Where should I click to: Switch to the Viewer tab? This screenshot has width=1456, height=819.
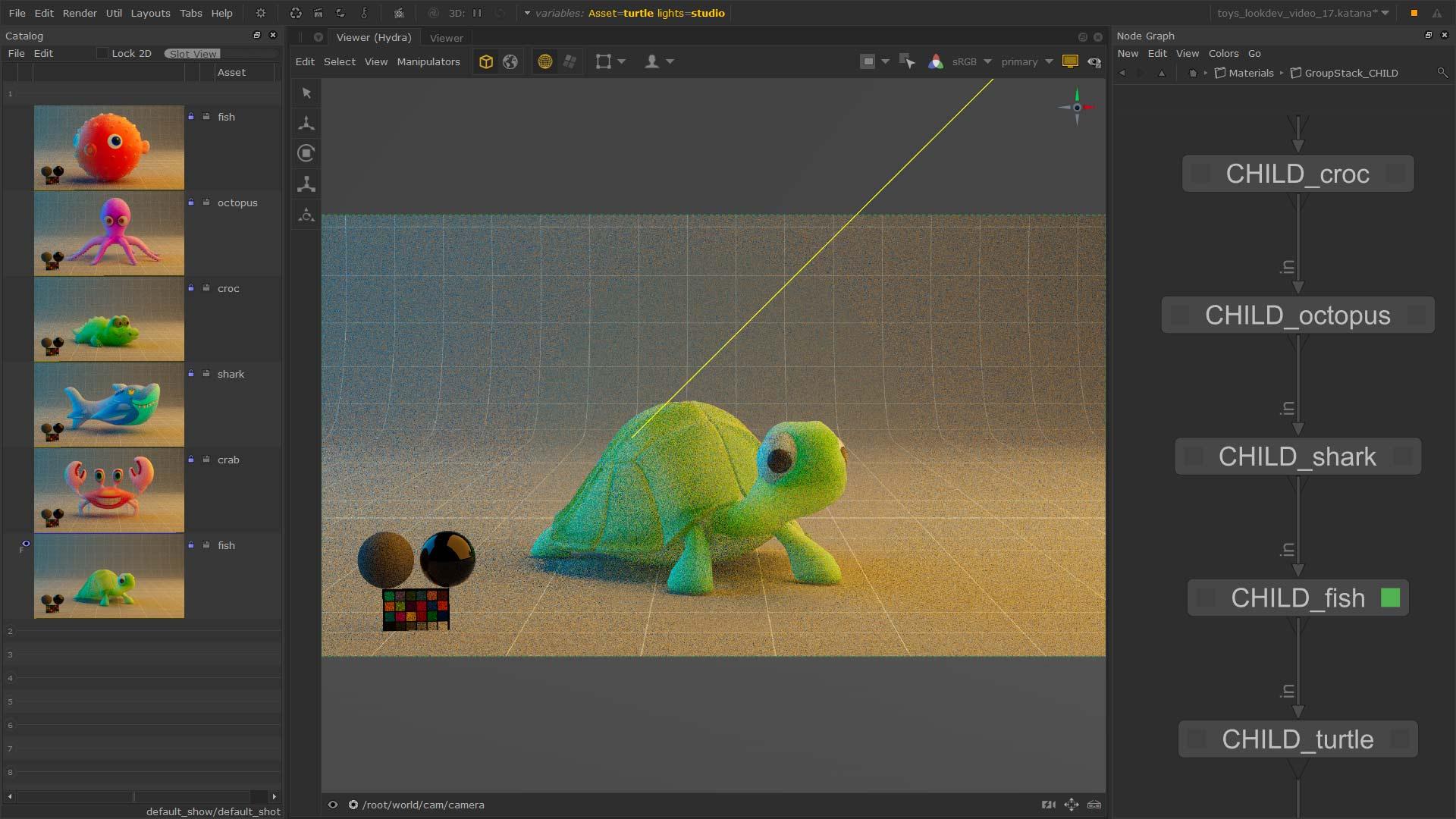tap(446, 38)
